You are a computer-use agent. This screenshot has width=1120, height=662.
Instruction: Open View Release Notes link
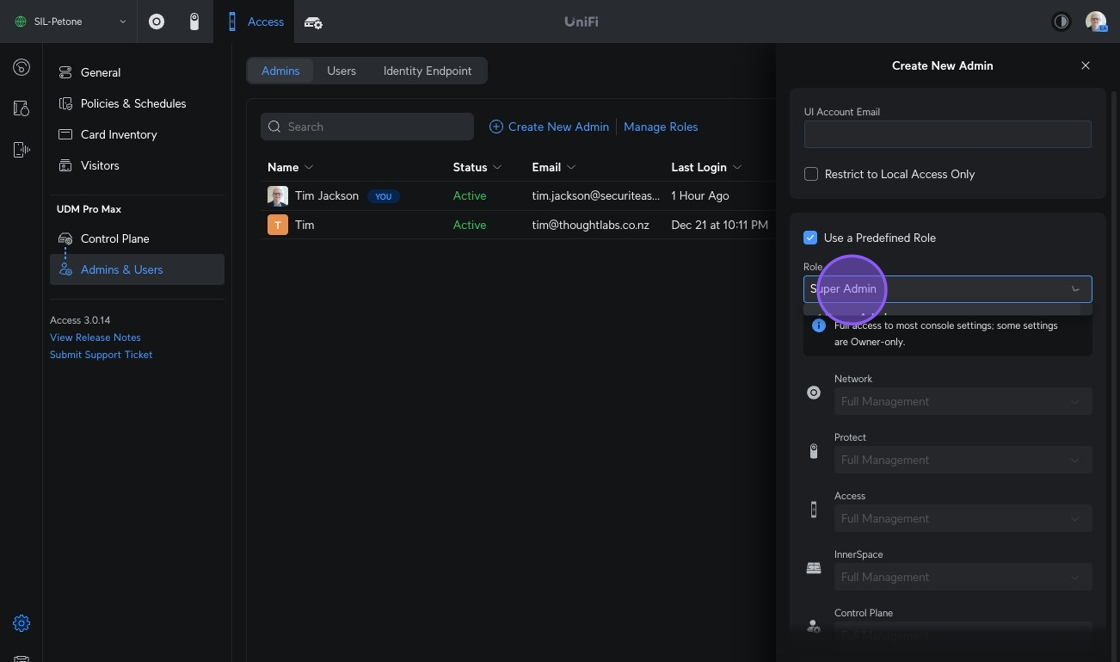coord(95,337)
